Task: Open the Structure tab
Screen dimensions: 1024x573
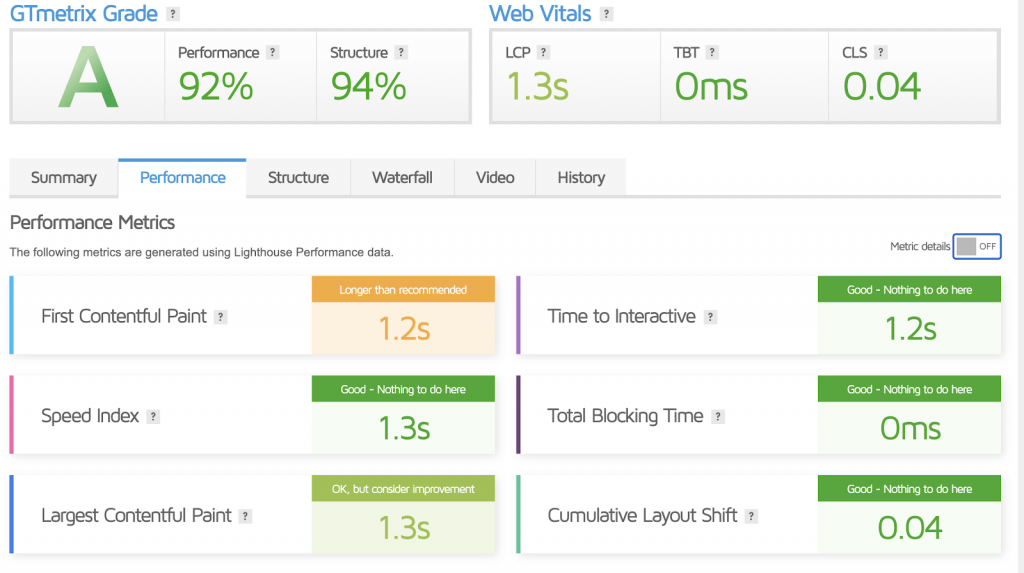Action: coord(298,178)
